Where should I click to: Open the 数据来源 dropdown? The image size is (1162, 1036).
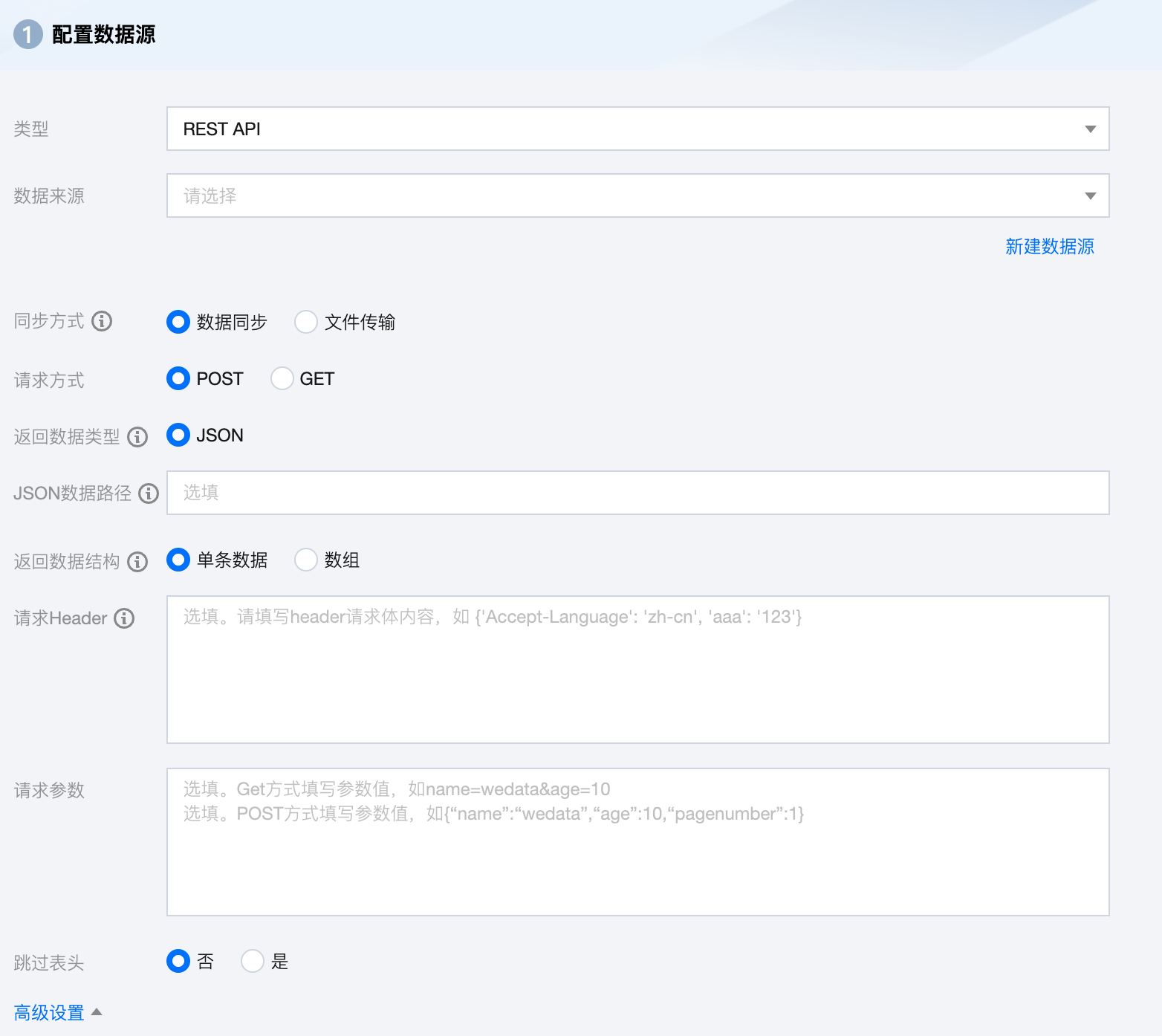637,195
